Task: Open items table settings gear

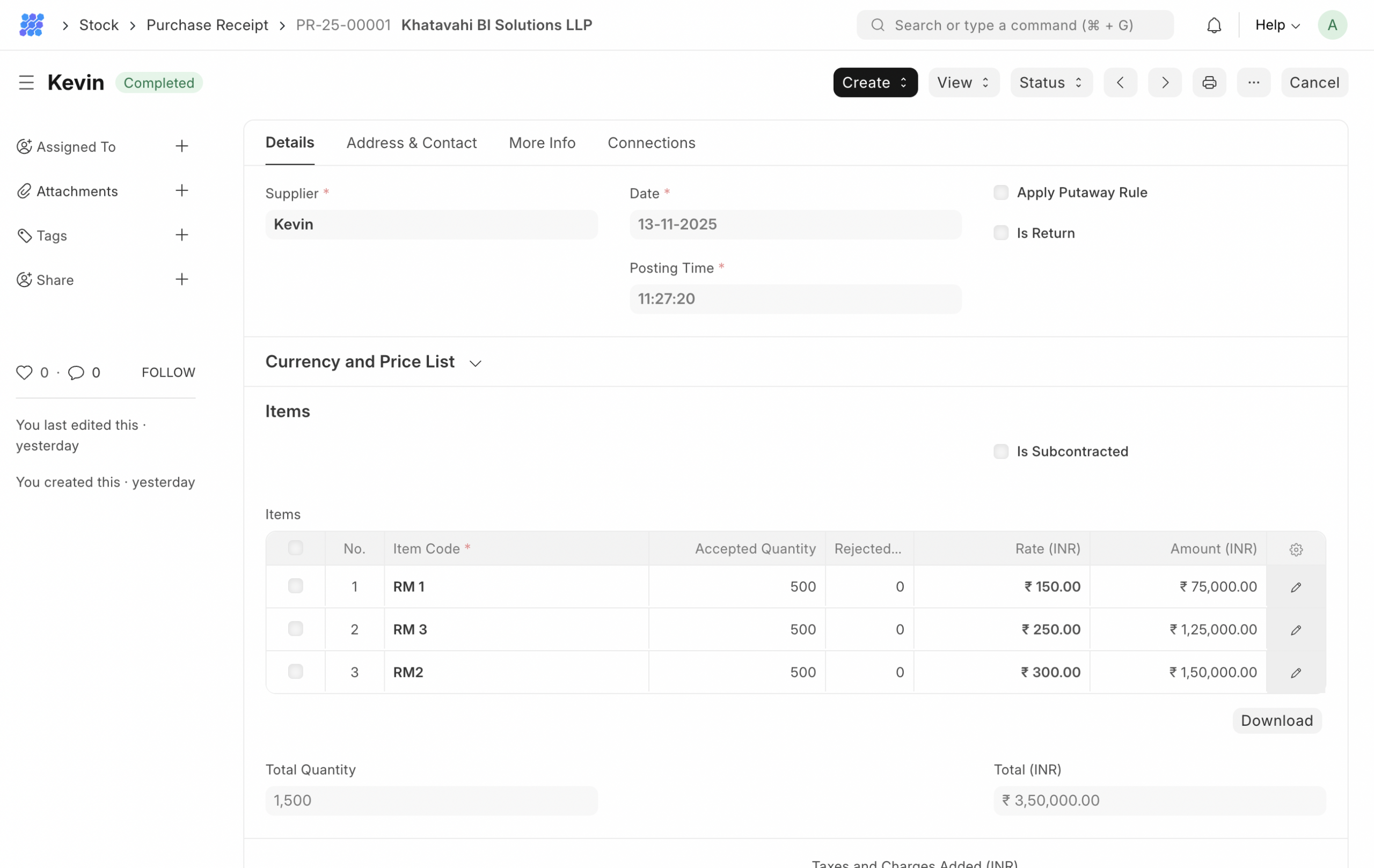Action: coord(1296,549)
